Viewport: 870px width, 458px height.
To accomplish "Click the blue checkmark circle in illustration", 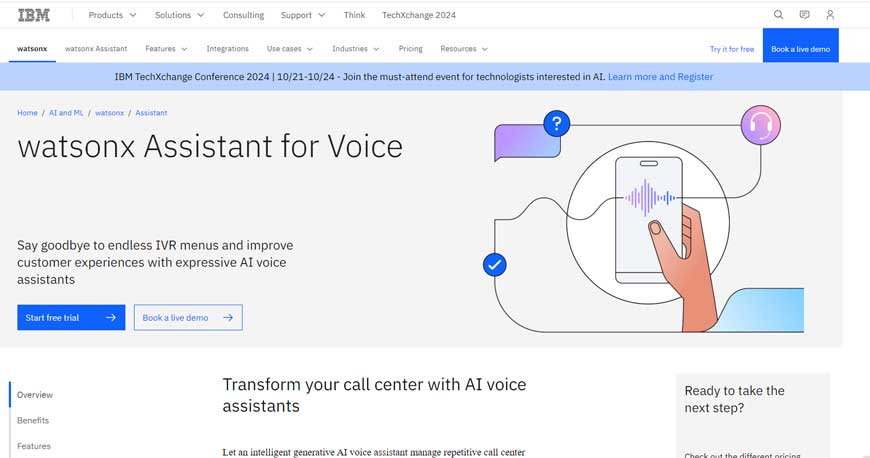I will click(494, 265).
